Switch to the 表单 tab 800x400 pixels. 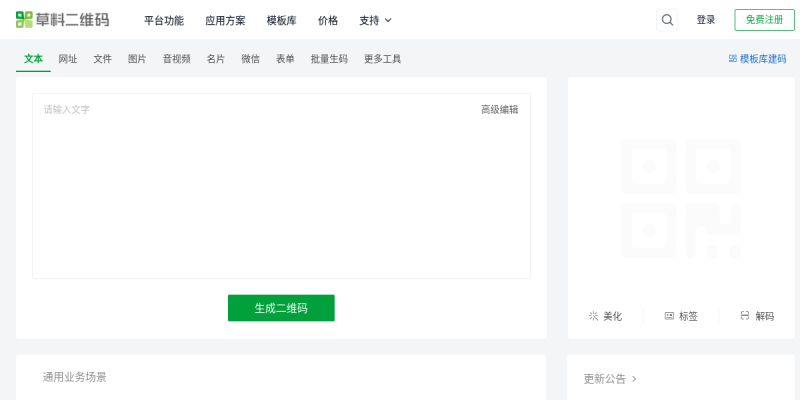tap(285, 59)
